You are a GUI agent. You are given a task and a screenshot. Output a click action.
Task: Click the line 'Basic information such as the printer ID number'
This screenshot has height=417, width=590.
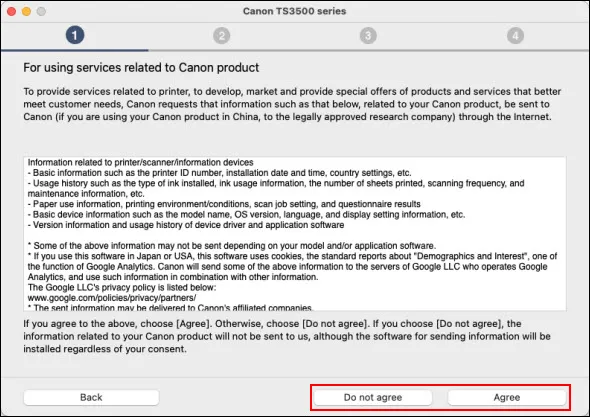(219, 173)
